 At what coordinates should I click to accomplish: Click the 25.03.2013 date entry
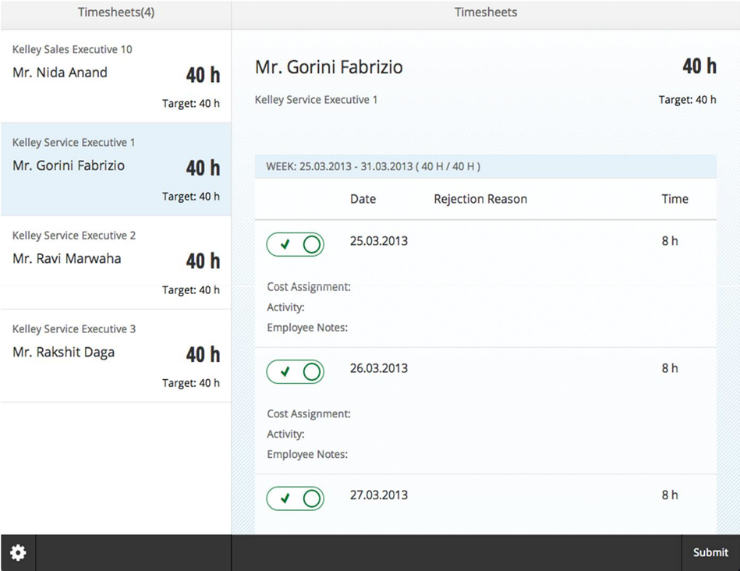coord(378,241)
